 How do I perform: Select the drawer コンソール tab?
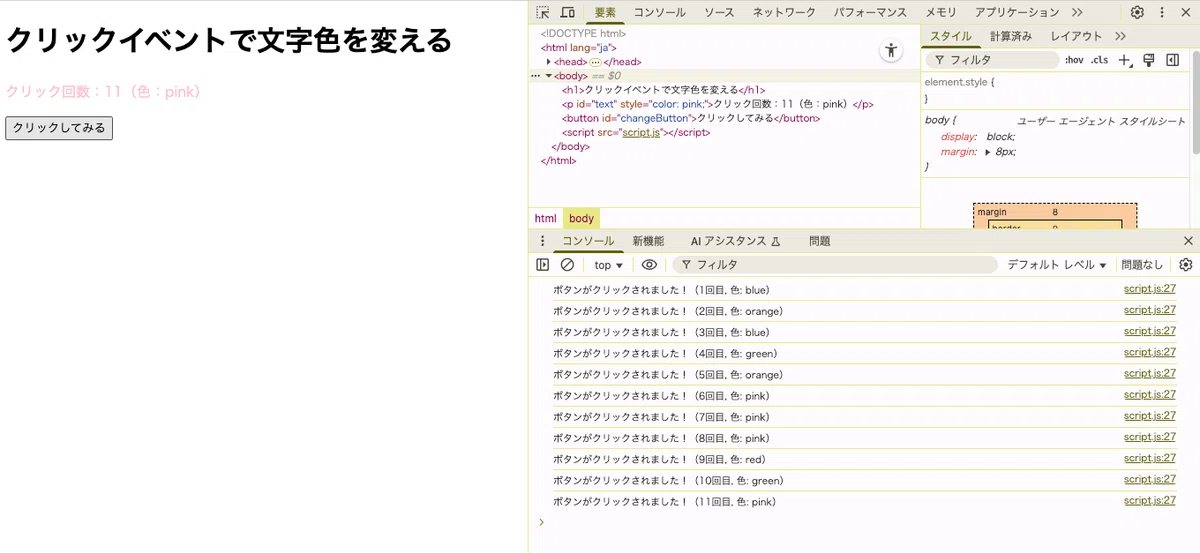(588, 241)
